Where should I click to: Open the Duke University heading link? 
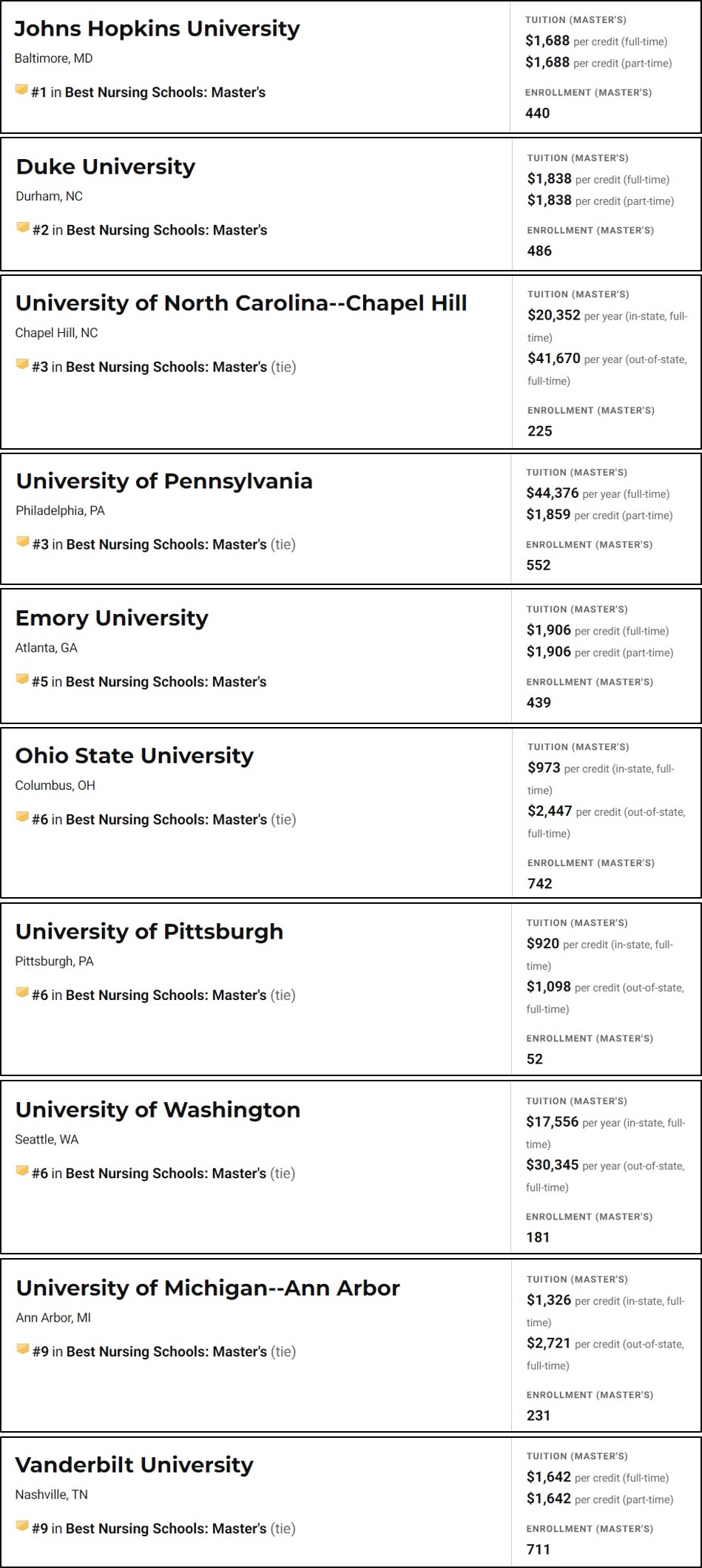pos(105,166)
